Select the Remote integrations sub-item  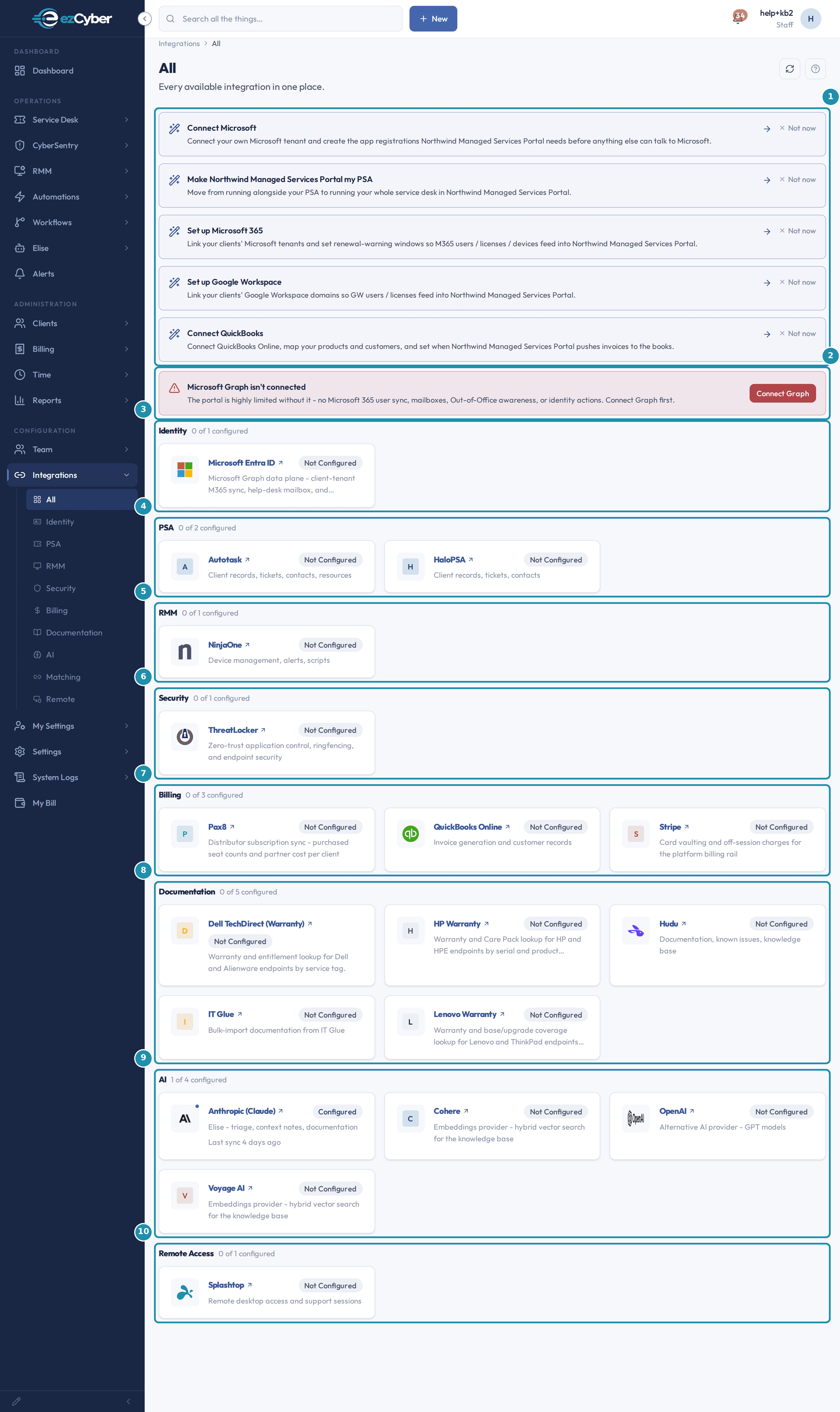coord(81,699)
